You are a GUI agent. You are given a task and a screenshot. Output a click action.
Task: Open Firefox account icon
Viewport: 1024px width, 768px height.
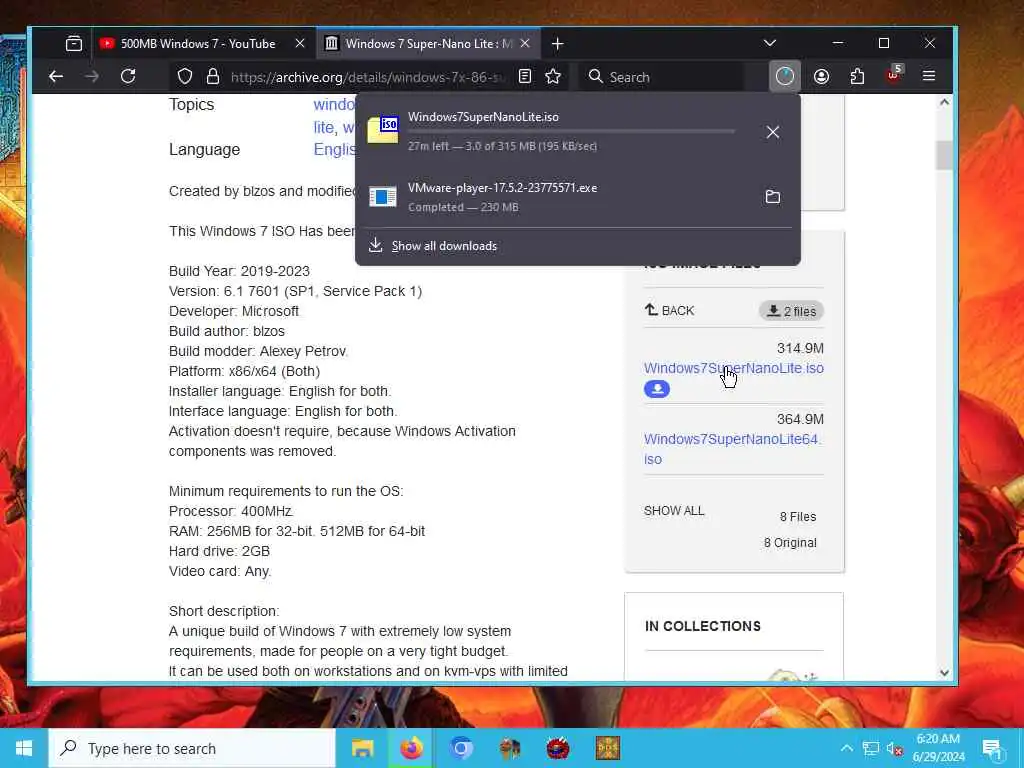click(821, 76)
